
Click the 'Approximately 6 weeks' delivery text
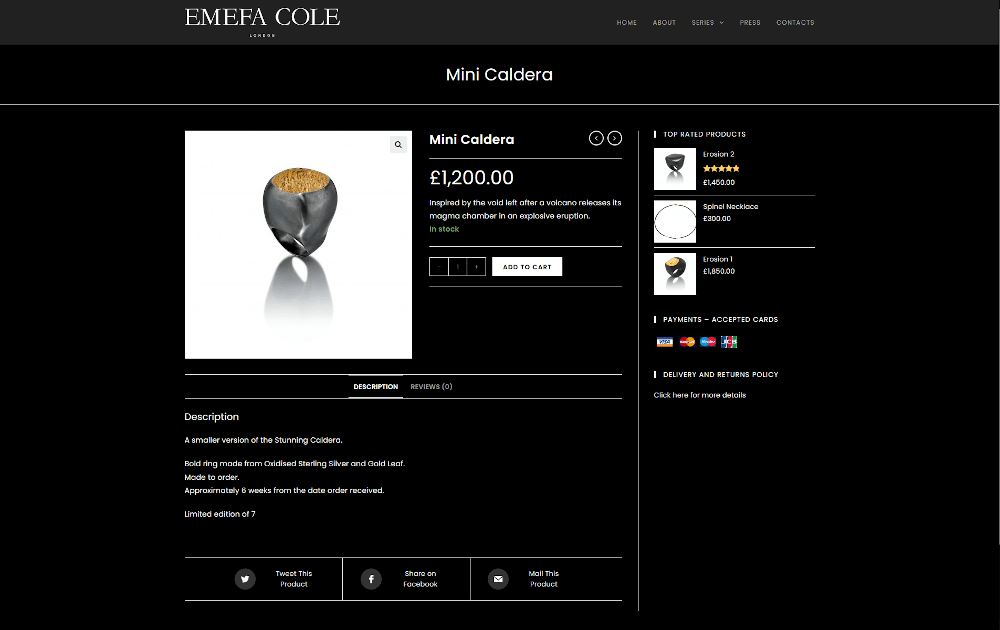pyautogui.click(x=284, y=490)
